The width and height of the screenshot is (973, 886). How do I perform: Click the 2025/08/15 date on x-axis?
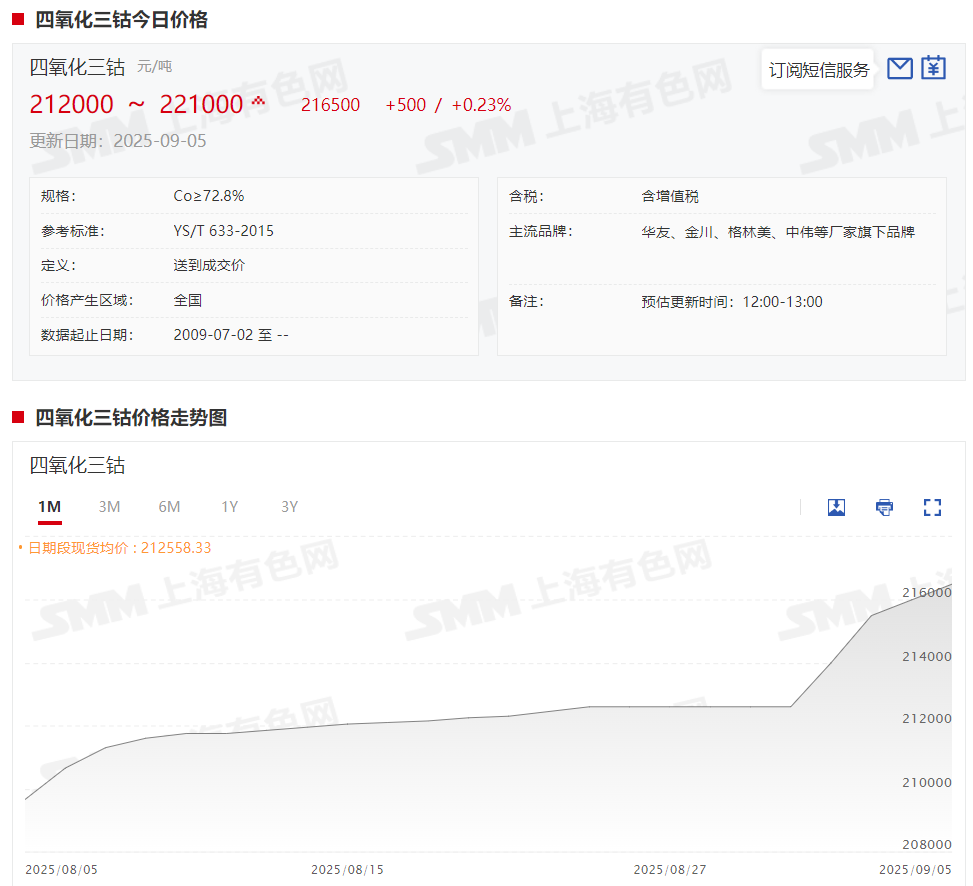347,869
